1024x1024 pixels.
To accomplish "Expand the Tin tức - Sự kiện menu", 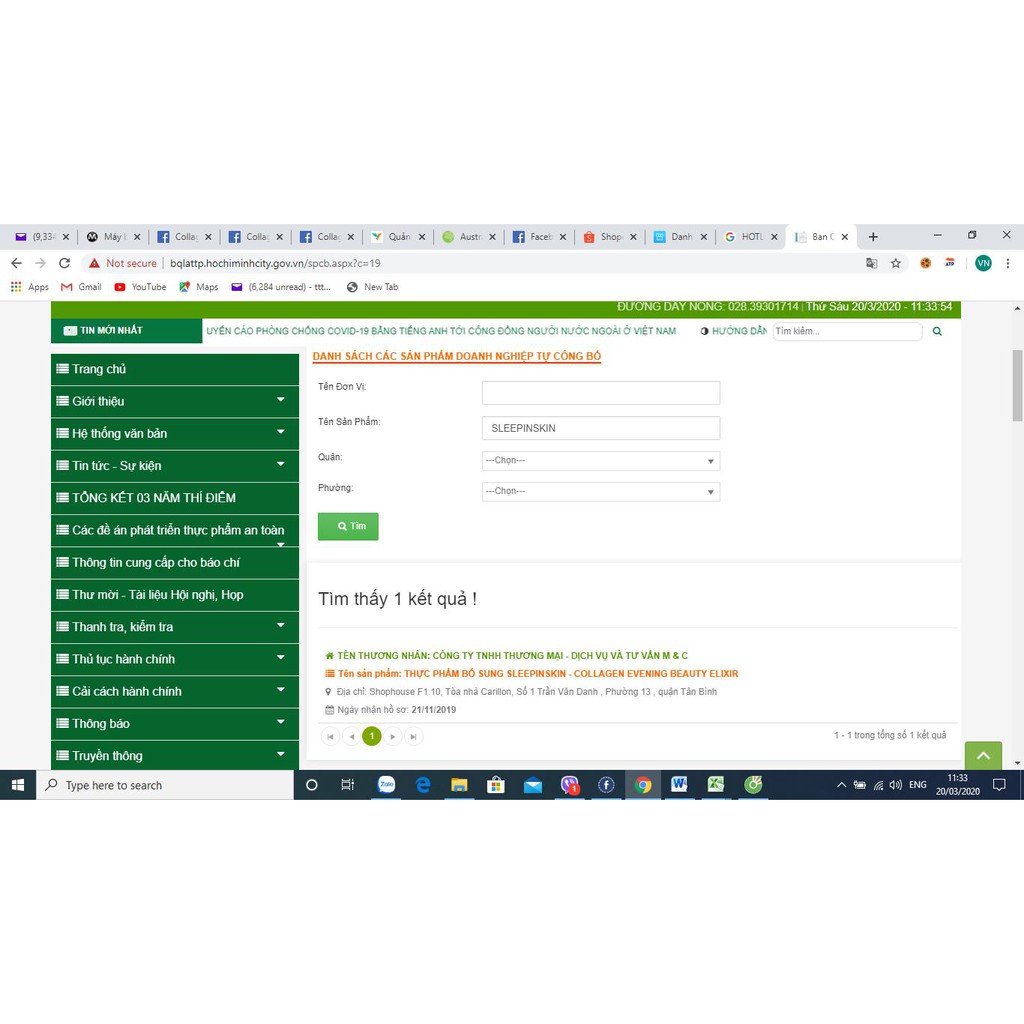I will point(281,465).
